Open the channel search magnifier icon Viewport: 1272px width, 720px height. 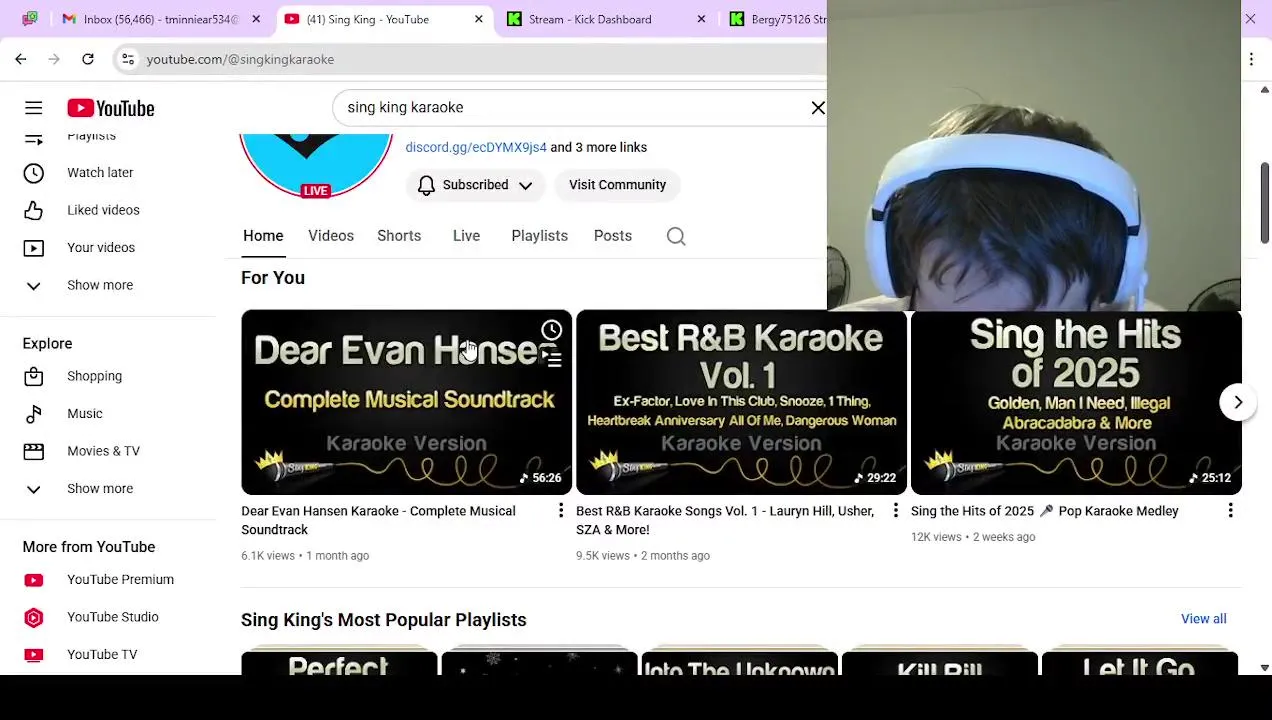pos(676,236)
